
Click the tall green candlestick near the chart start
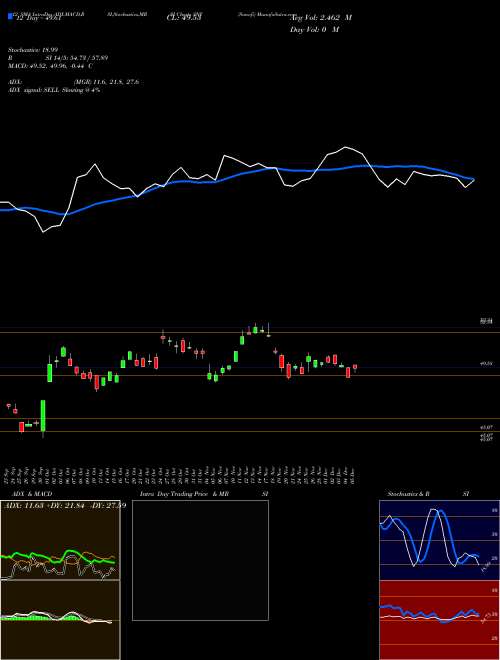[x=43, y=416]
